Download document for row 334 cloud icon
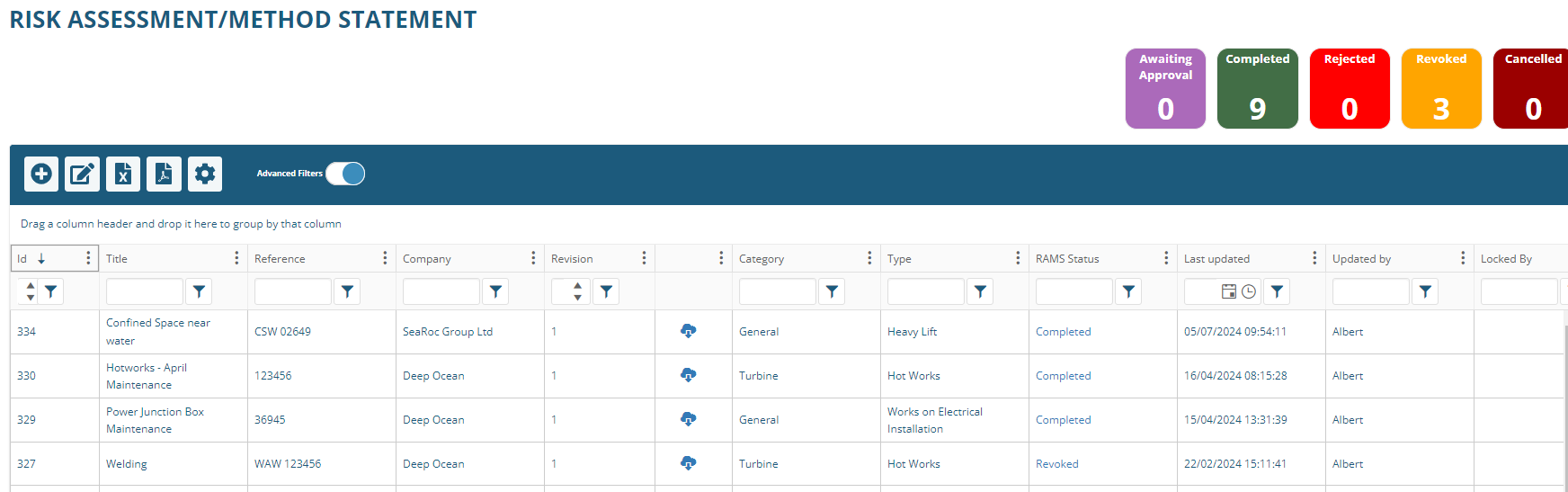 tap(689, 331)
